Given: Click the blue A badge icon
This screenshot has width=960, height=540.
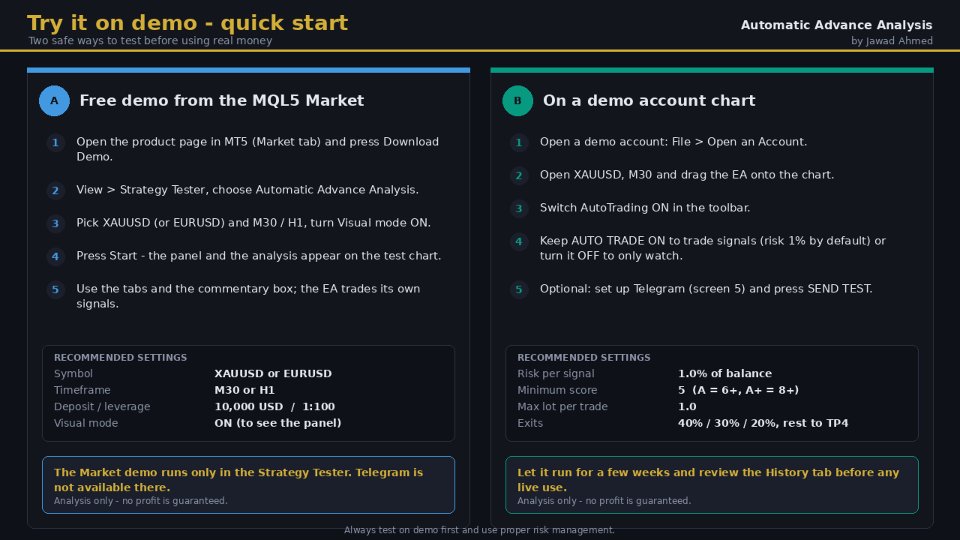Looking at the screenshot, I should point(54,100).
